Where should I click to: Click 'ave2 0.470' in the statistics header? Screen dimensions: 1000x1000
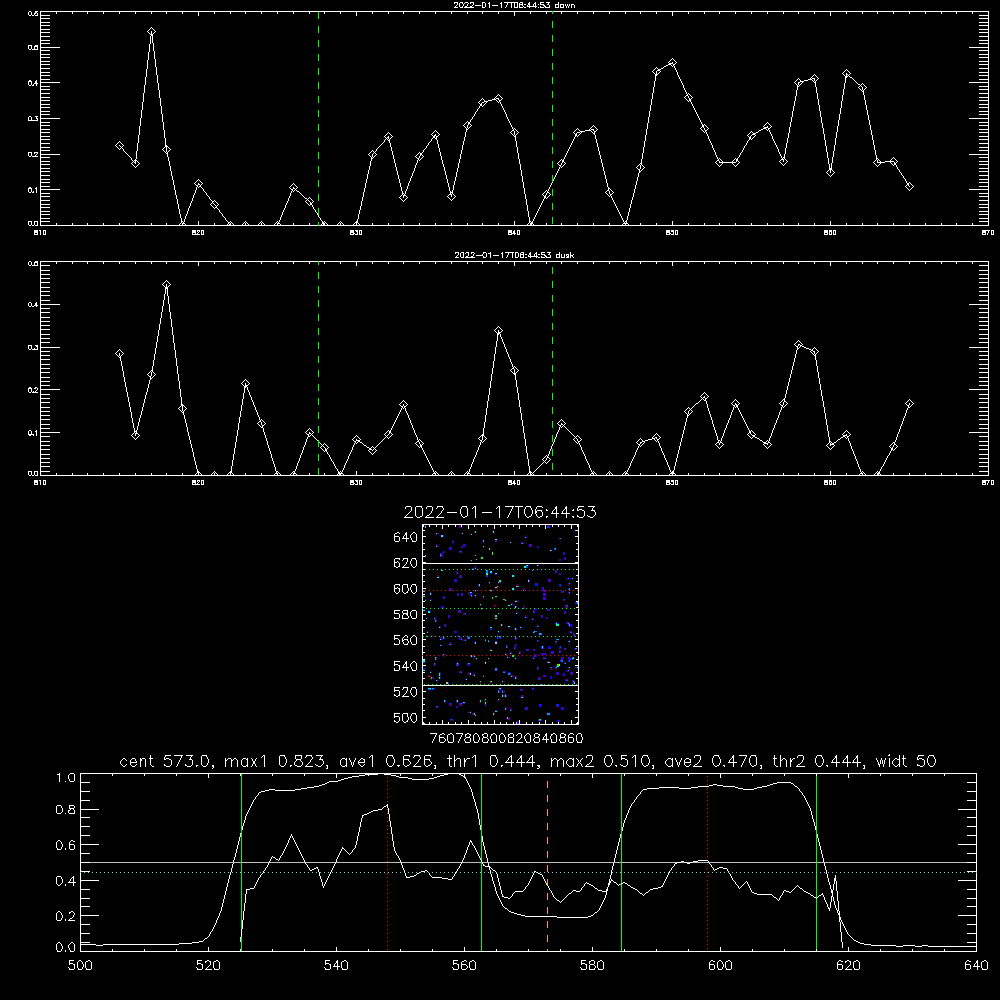coord(714,761)
